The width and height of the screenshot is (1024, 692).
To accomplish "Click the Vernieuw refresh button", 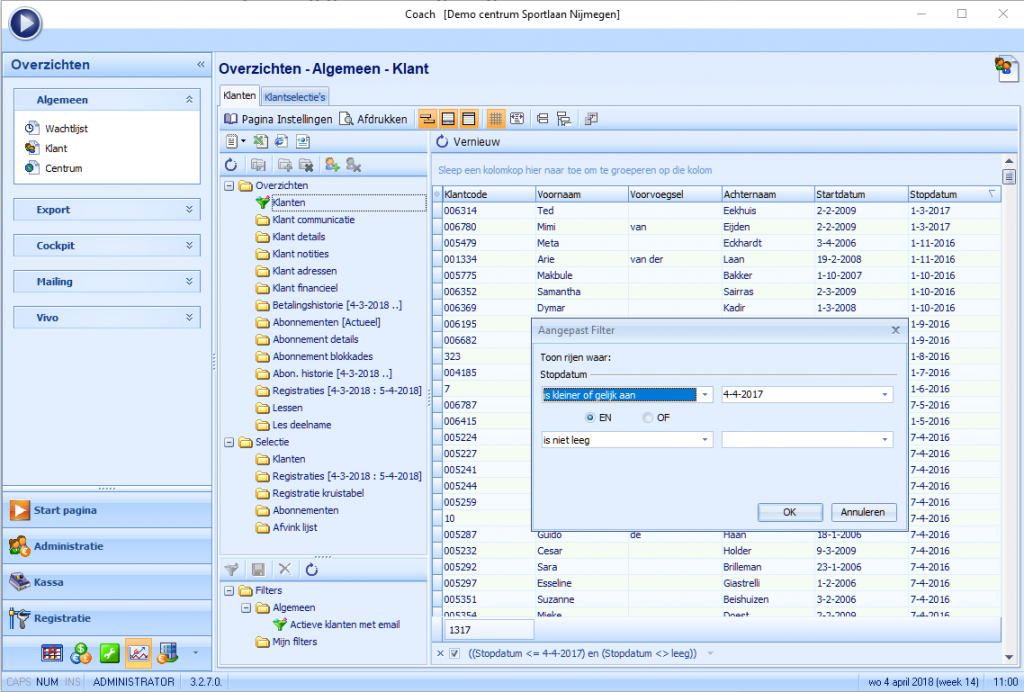I will tap(470, 142).
